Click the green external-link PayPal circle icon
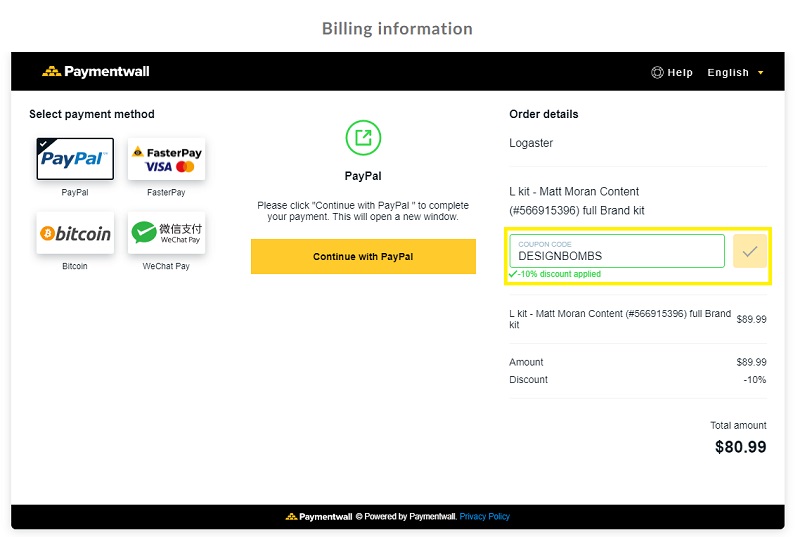This screenshot has height=537, width=800. (363, 138)
